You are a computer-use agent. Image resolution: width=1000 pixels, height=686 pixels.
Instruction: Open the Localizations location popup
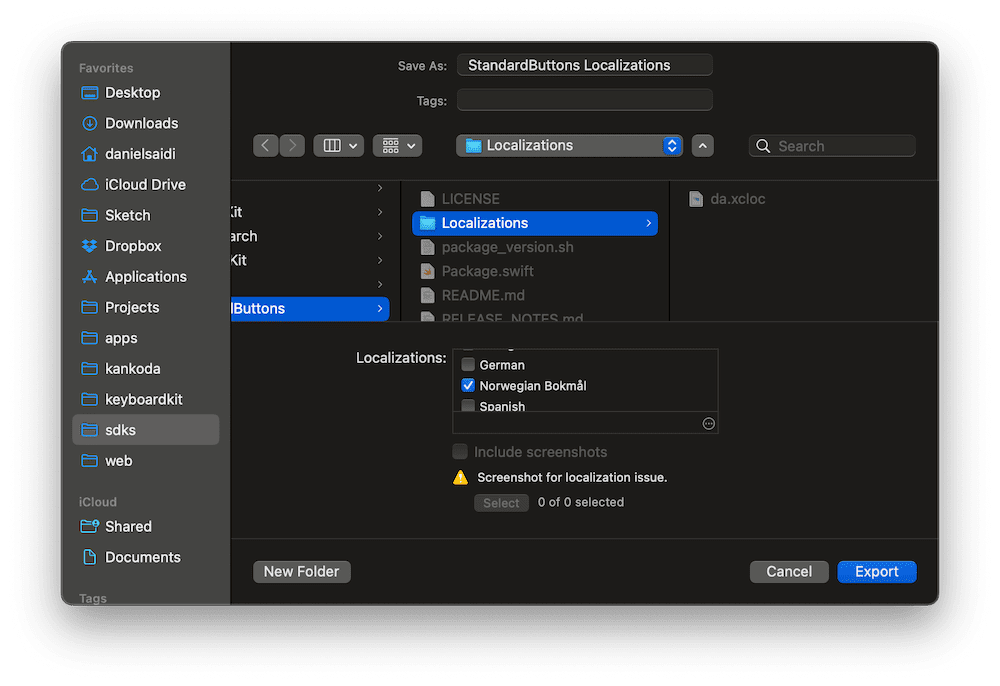570,146
